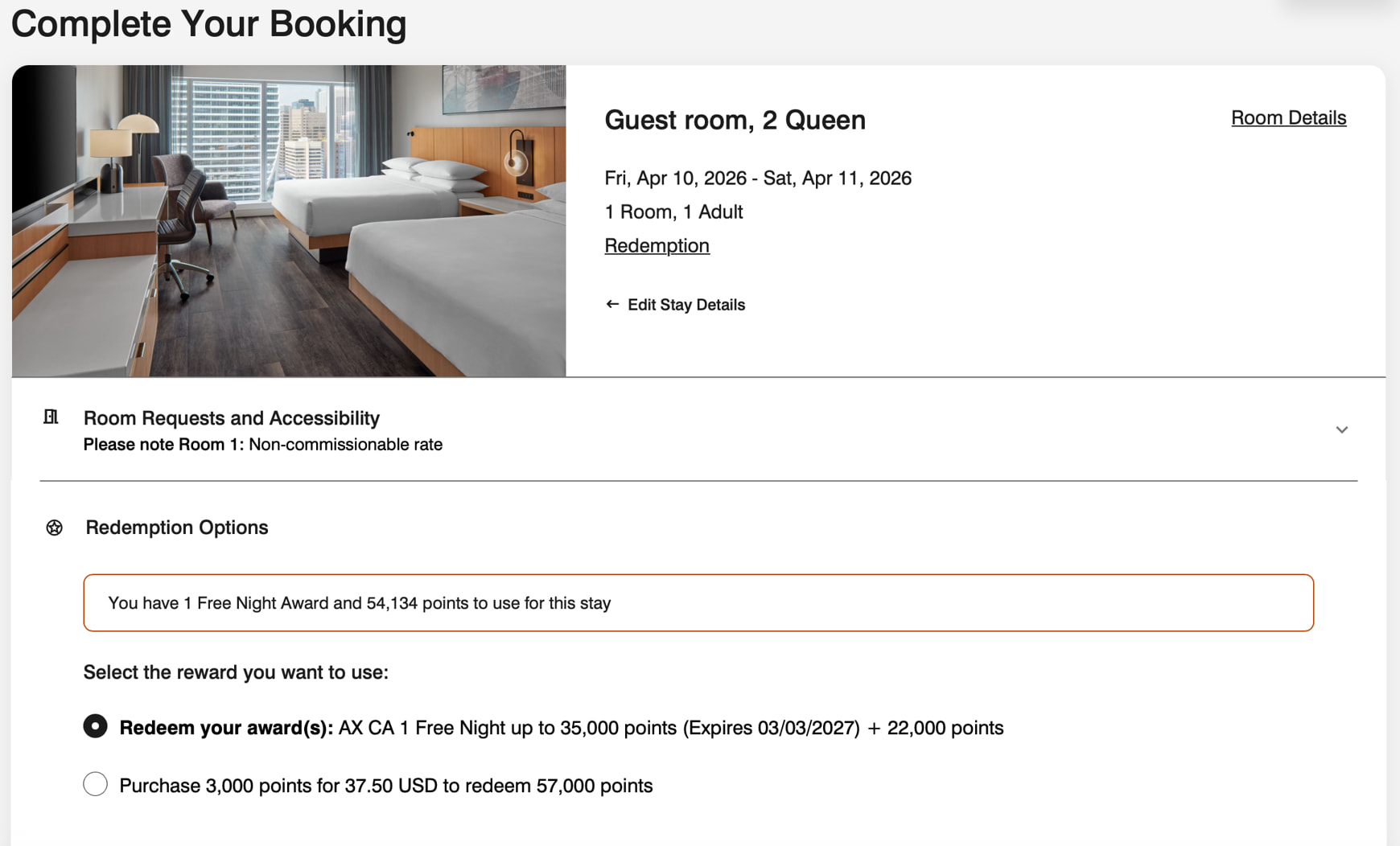Click the stay dates Apr 10 - Apr 11

pos(757,178)
